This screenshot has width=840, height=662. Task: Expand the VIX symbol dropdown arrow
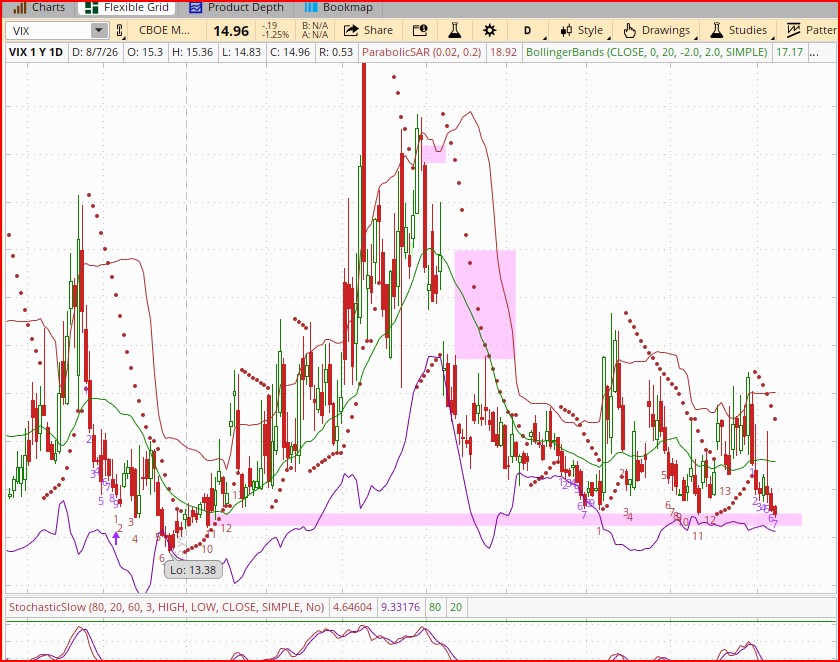point(99,31)
